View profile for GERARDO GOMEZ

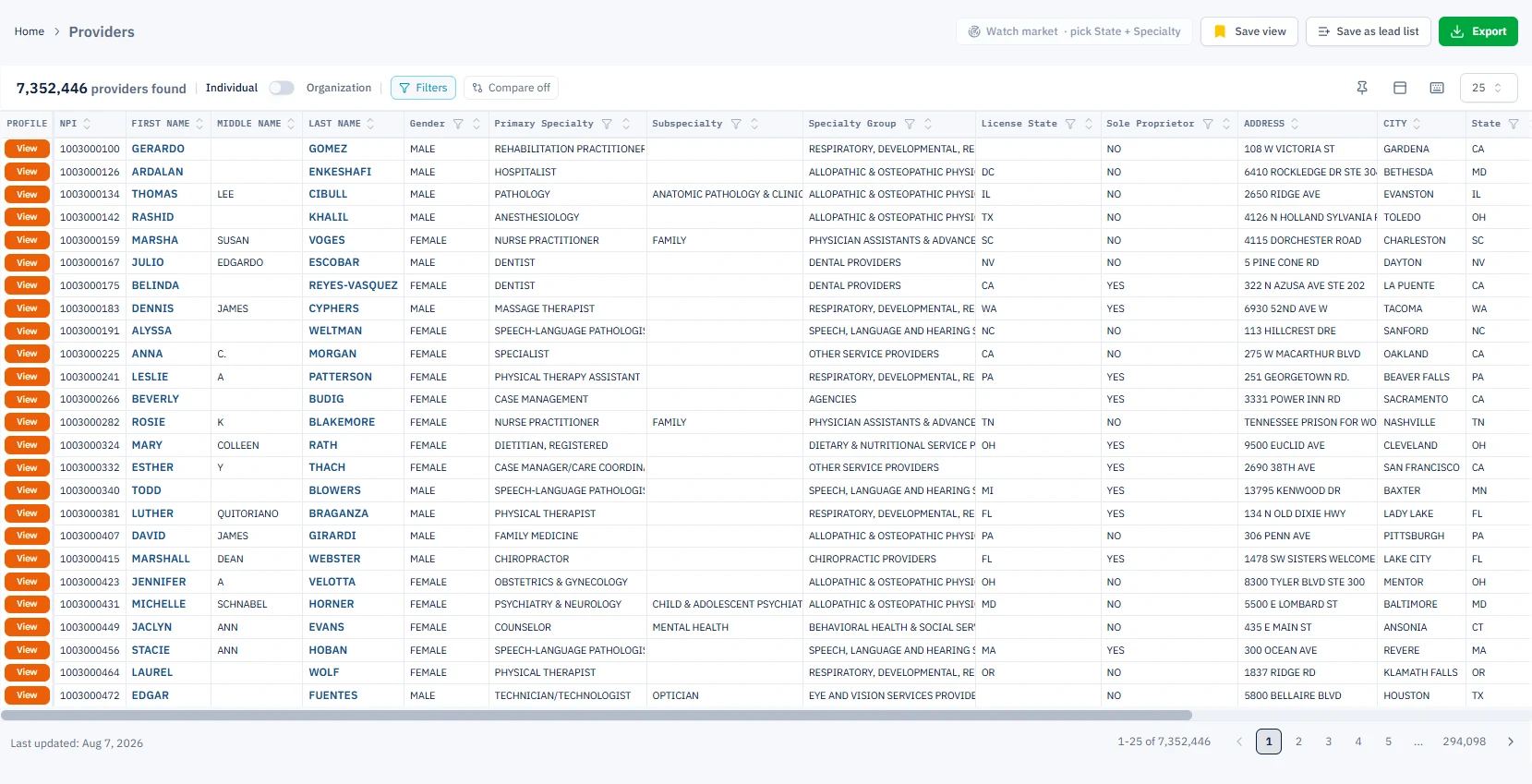[x=27, y=149]
